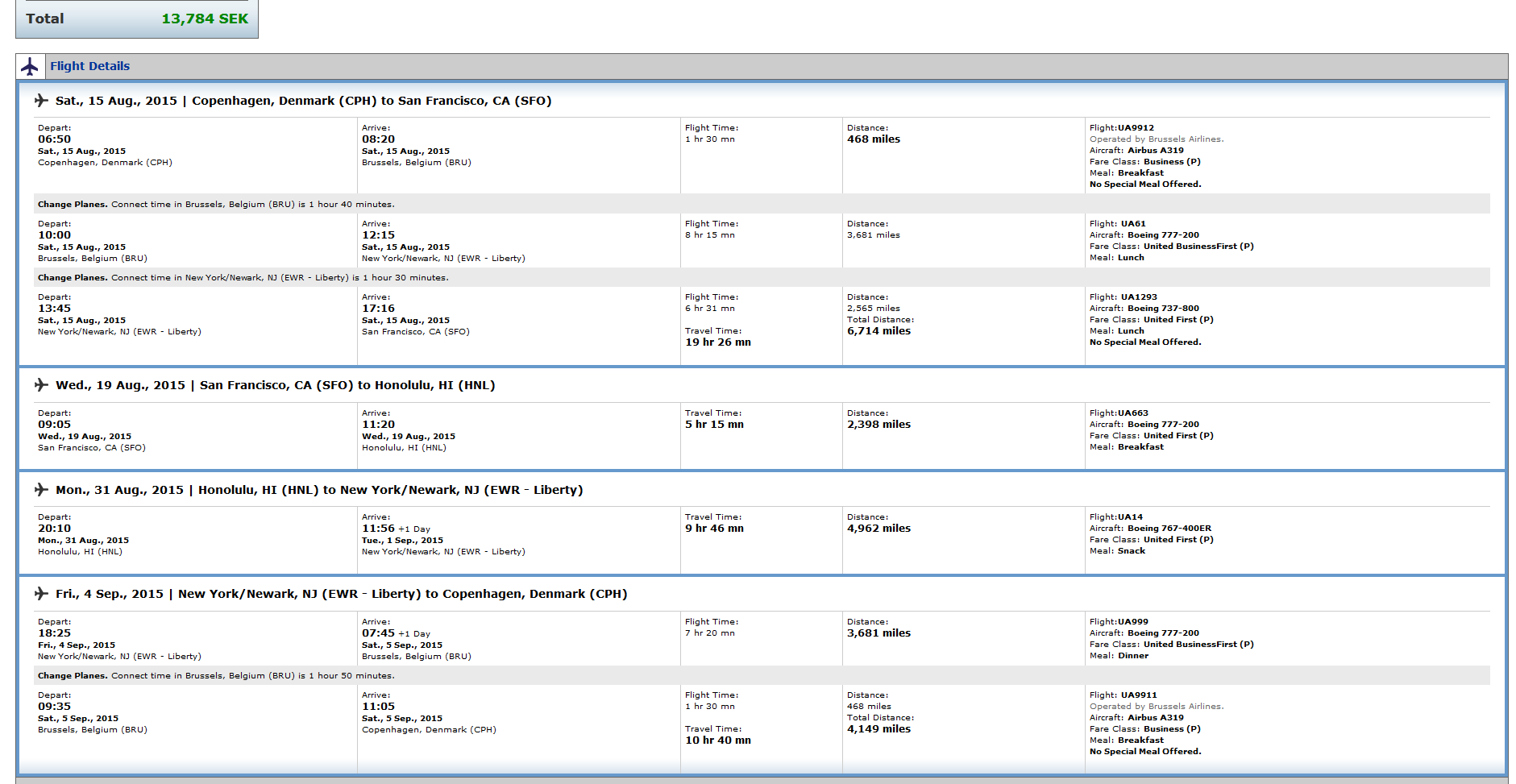The width and height of the screenshot is (1516, 784).
Task: Open the Flight Details header link
Action: tap(89, 66)
